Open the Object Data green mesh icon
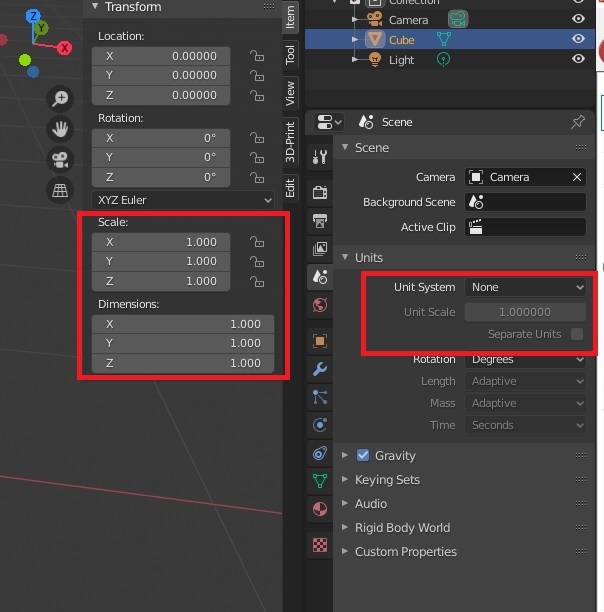 pos(320,480)
